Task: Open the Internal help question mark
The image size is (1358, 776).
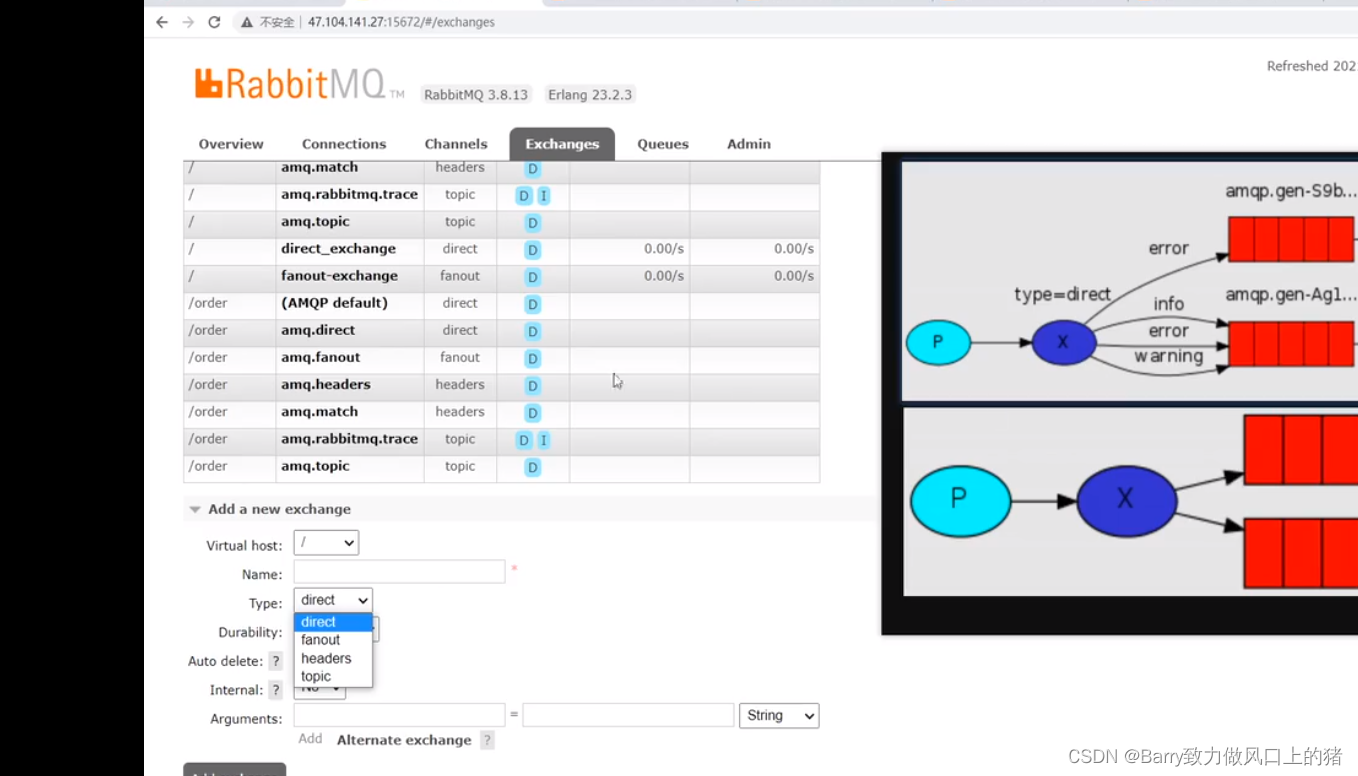Action: 276,690
